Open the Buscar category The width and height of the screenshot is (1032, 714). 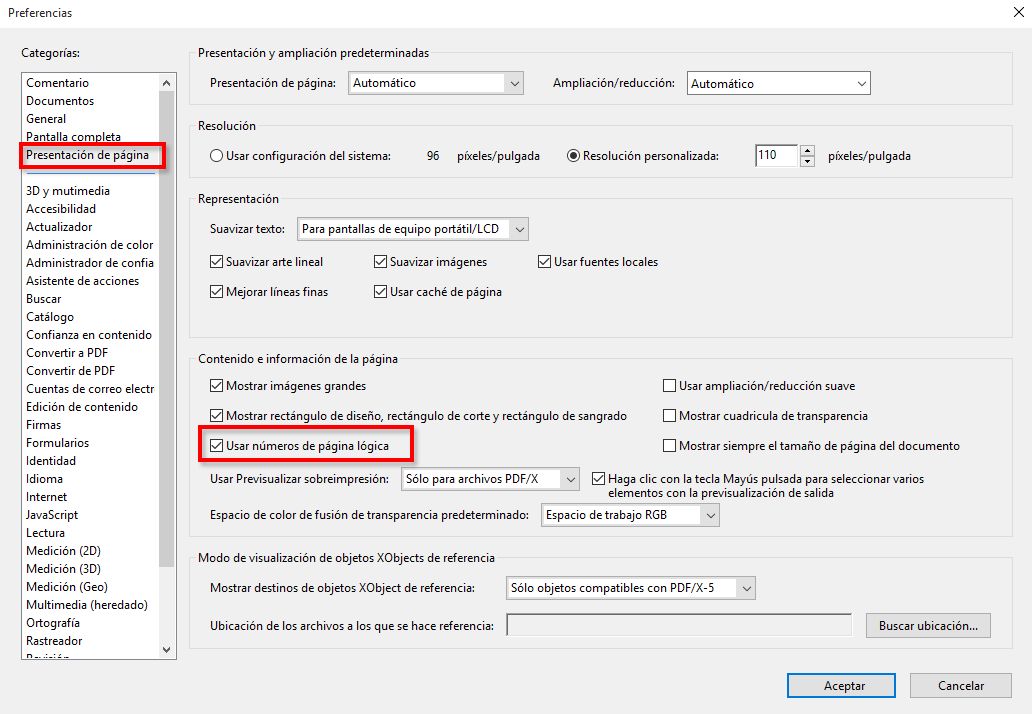(x=43, y=299)
